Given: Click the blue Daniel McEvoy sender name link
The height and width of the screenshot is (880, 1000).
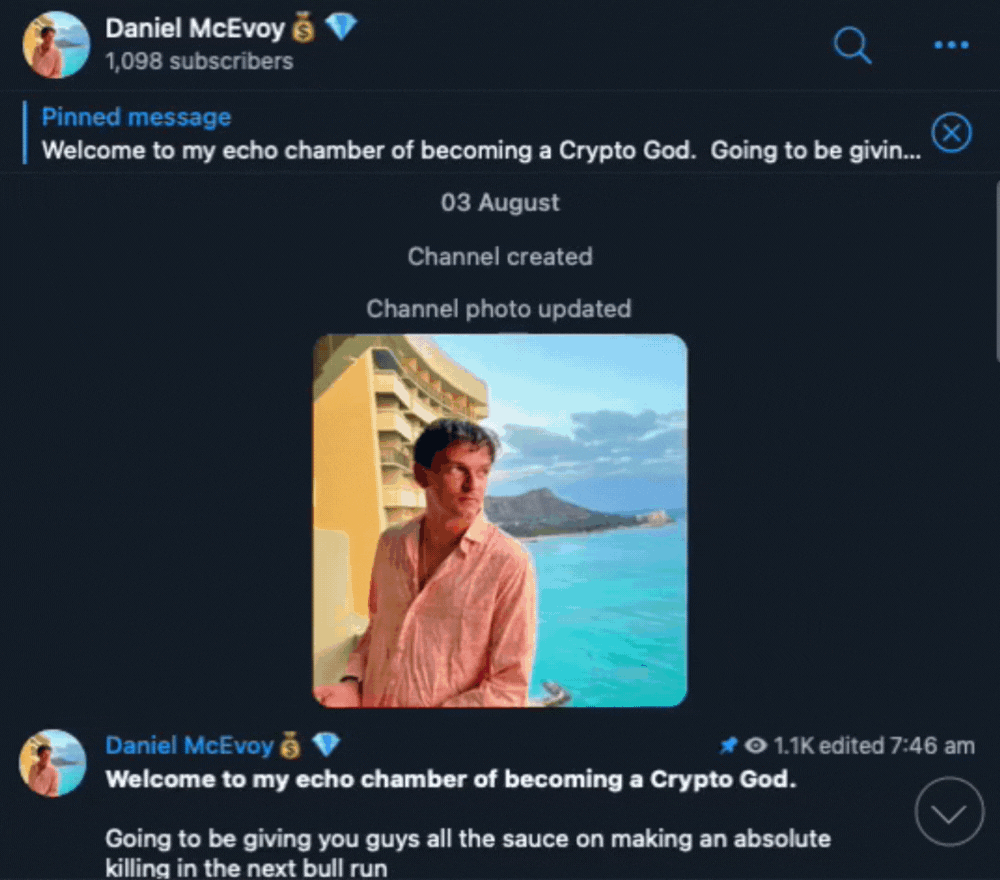Looking at the screenshot, I should [x=189, y=746].
